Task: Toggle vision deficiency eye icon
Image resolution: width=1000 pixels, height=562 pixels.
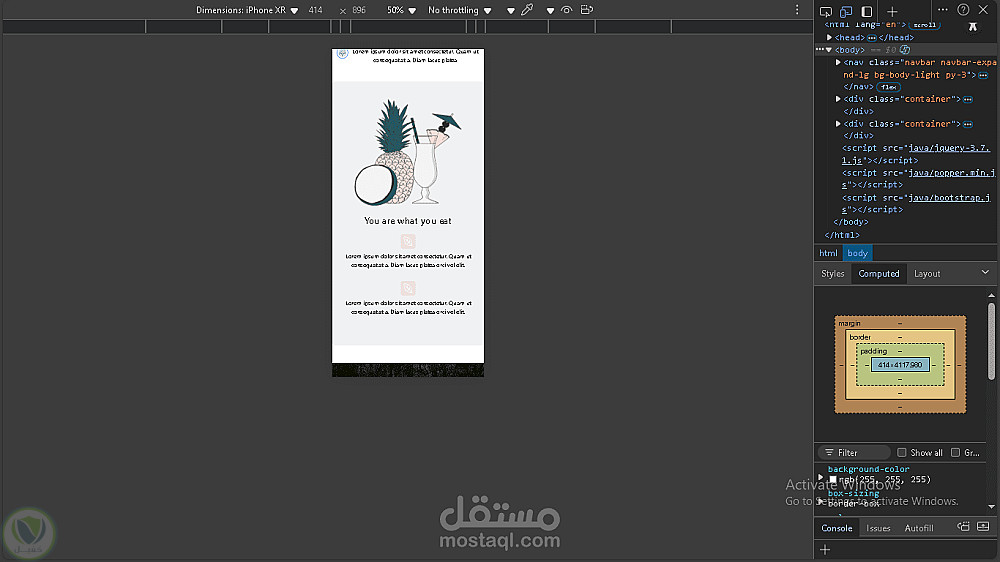Action: (566, 10)
